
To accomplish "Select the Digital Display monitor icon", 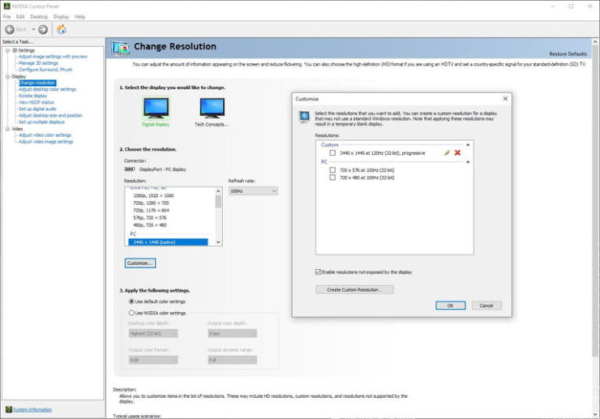I will click(156, 108).
